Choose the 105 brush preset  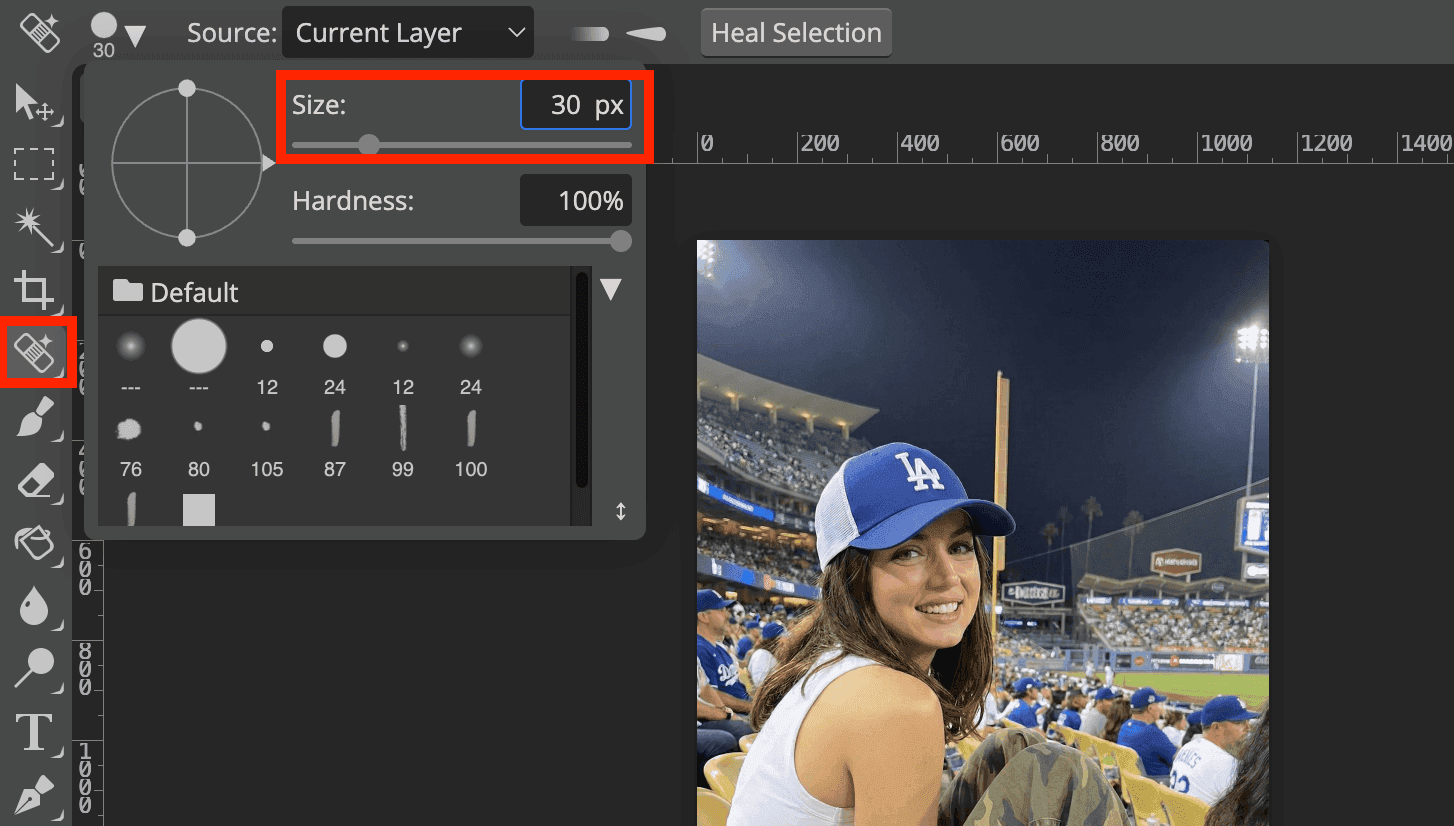[266, 427]
